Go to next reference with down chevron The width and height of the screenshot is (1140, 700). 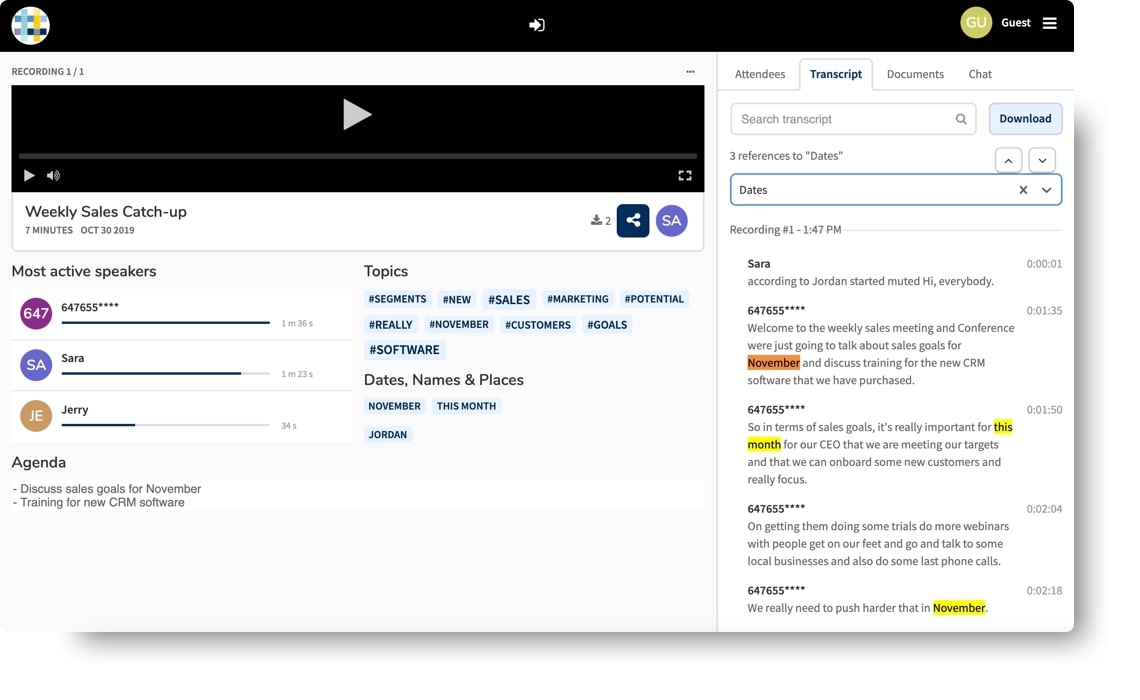[x=1042, y=161]
